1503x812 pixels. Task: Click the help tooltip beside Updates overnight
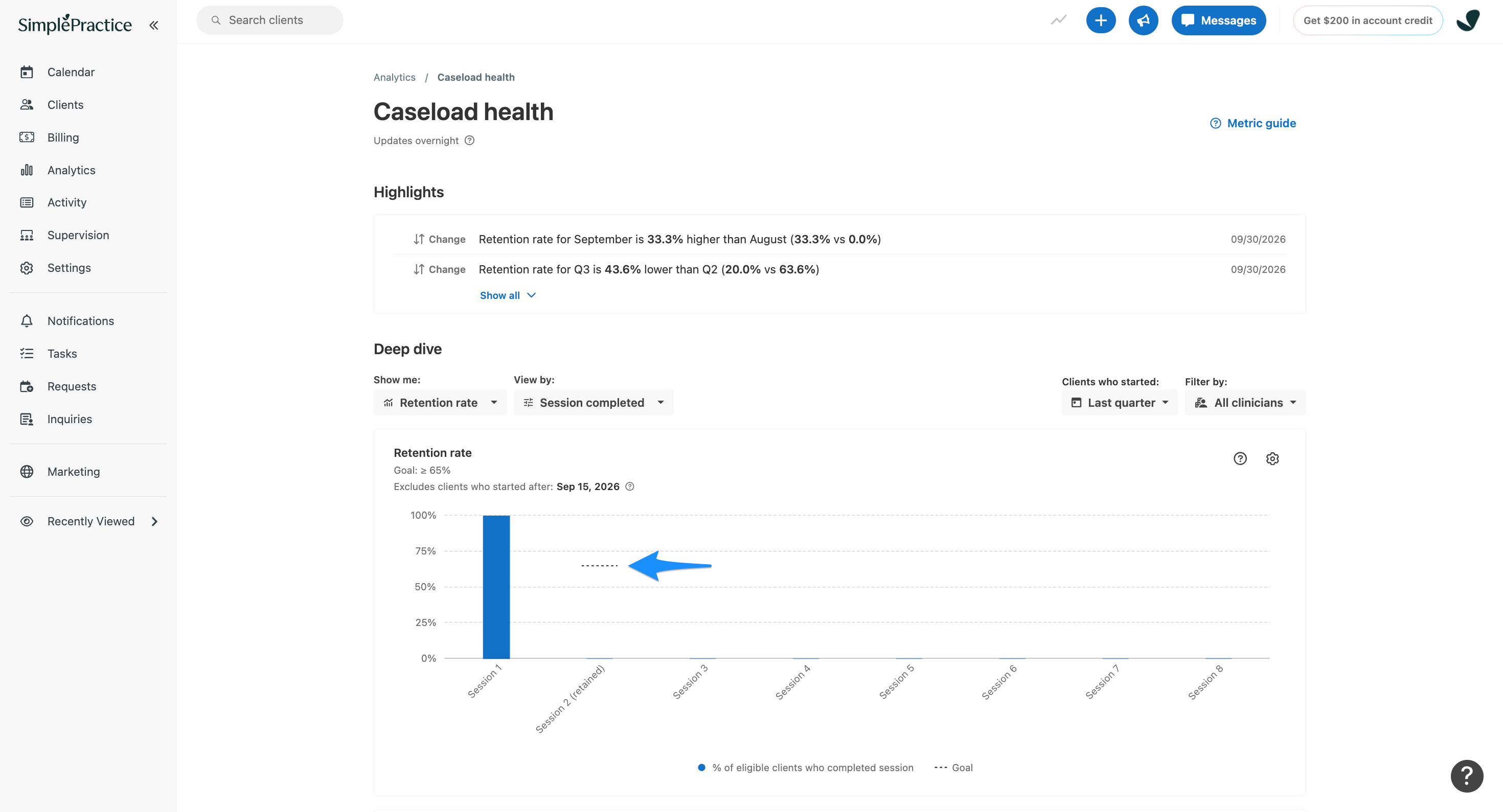pos(470,141)
